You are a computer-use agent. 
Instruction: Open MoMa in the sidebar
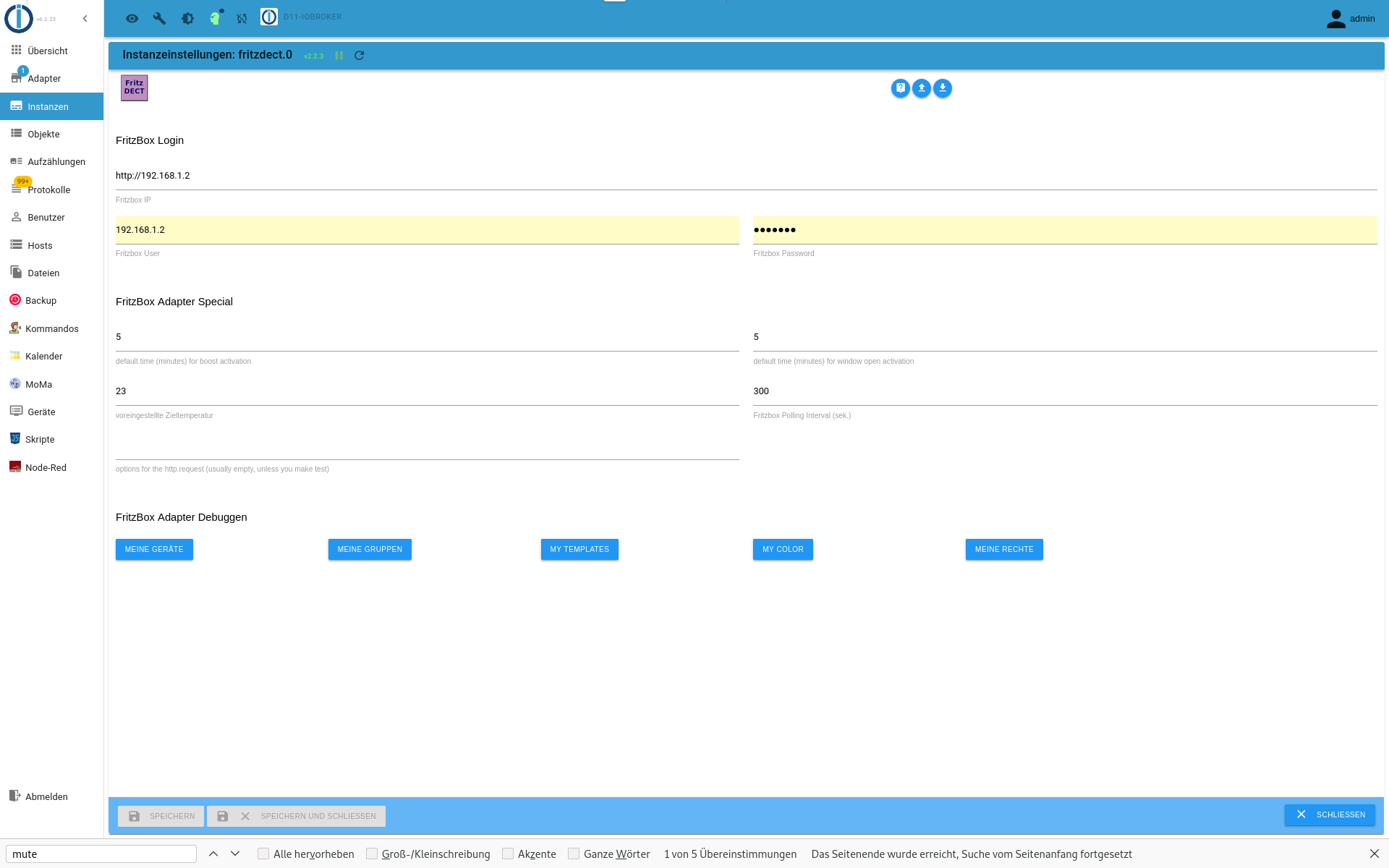(51, 384)
